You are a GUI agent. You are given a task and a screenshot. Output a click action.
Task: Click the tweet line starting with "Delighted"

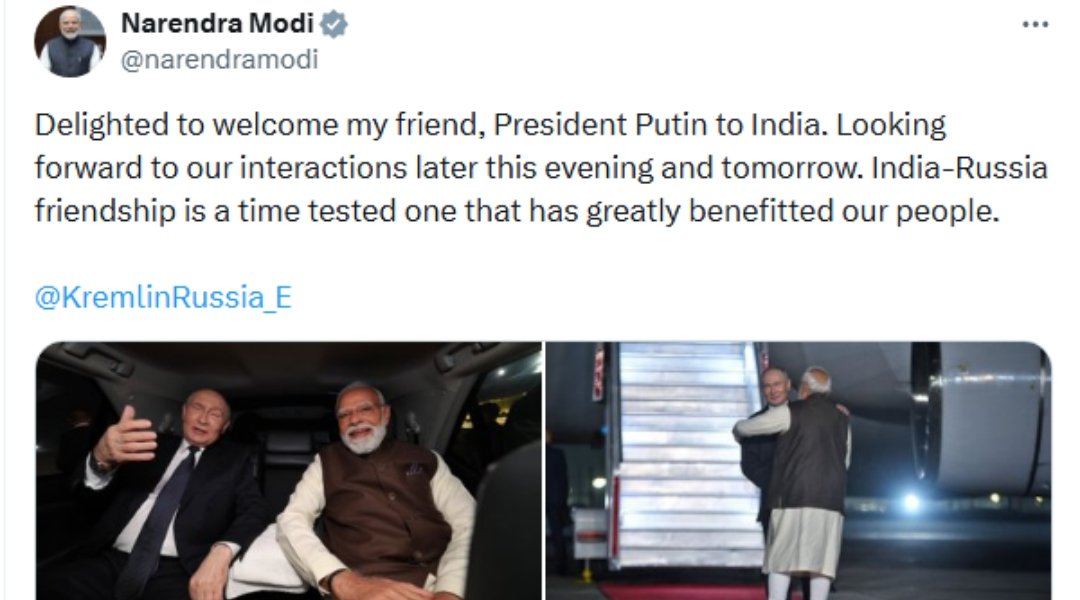tap(490, 126)
